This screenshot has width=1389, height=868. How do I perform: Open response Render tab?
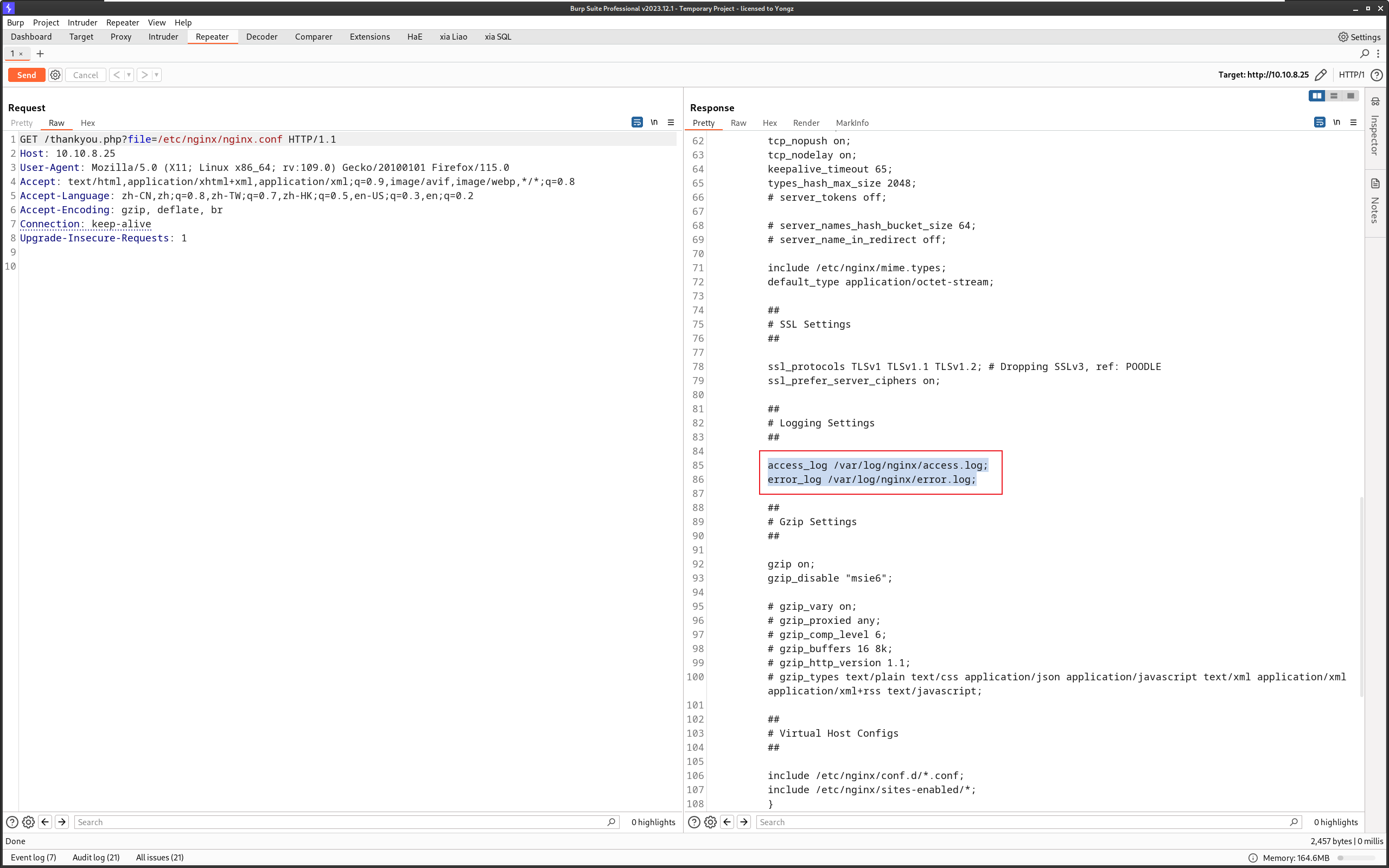(x=806, y=124)
